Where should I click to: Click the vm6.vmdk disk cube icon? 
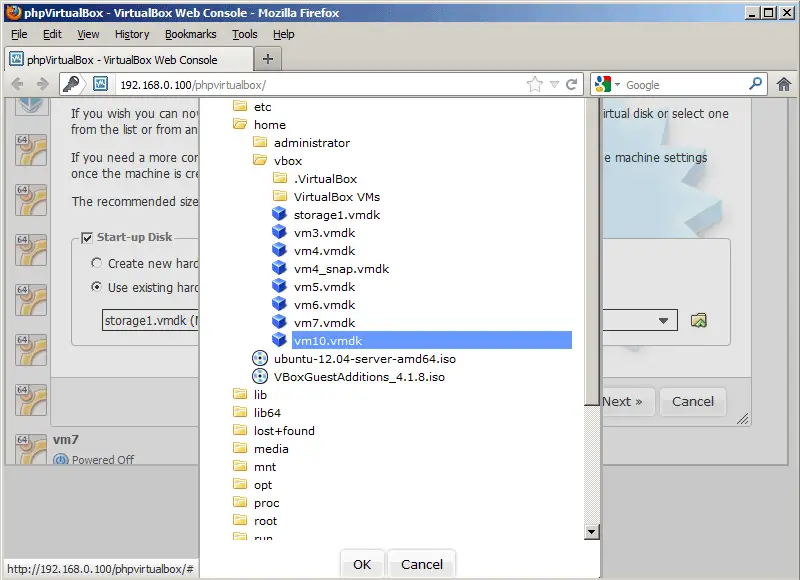click(279, 304)
